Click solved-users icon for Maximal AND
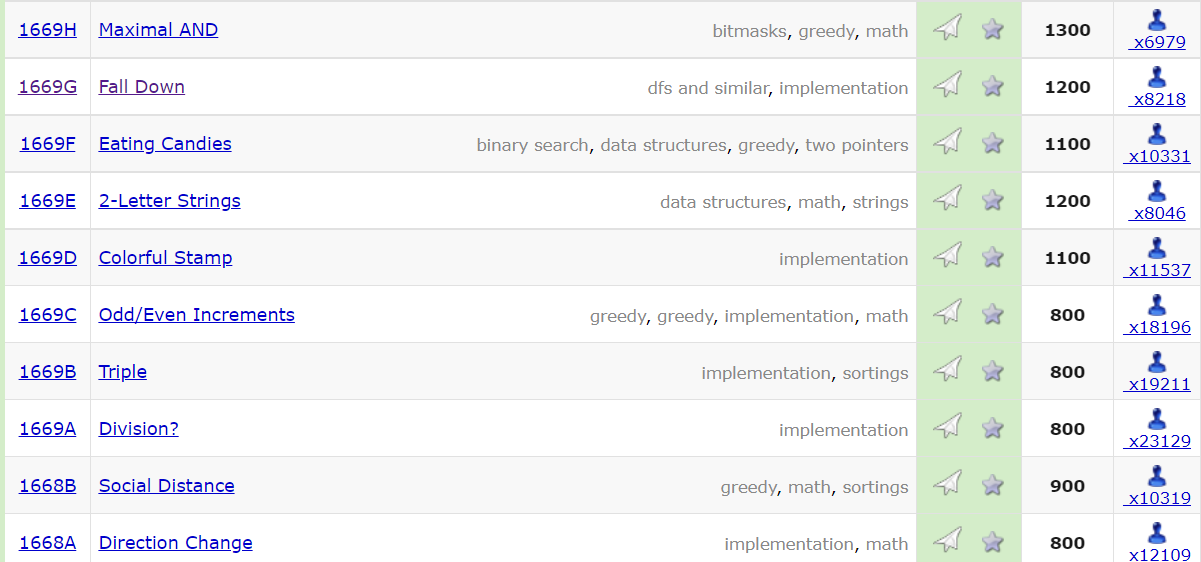This screenshot has width=1201, height=562. (1157, 20)
